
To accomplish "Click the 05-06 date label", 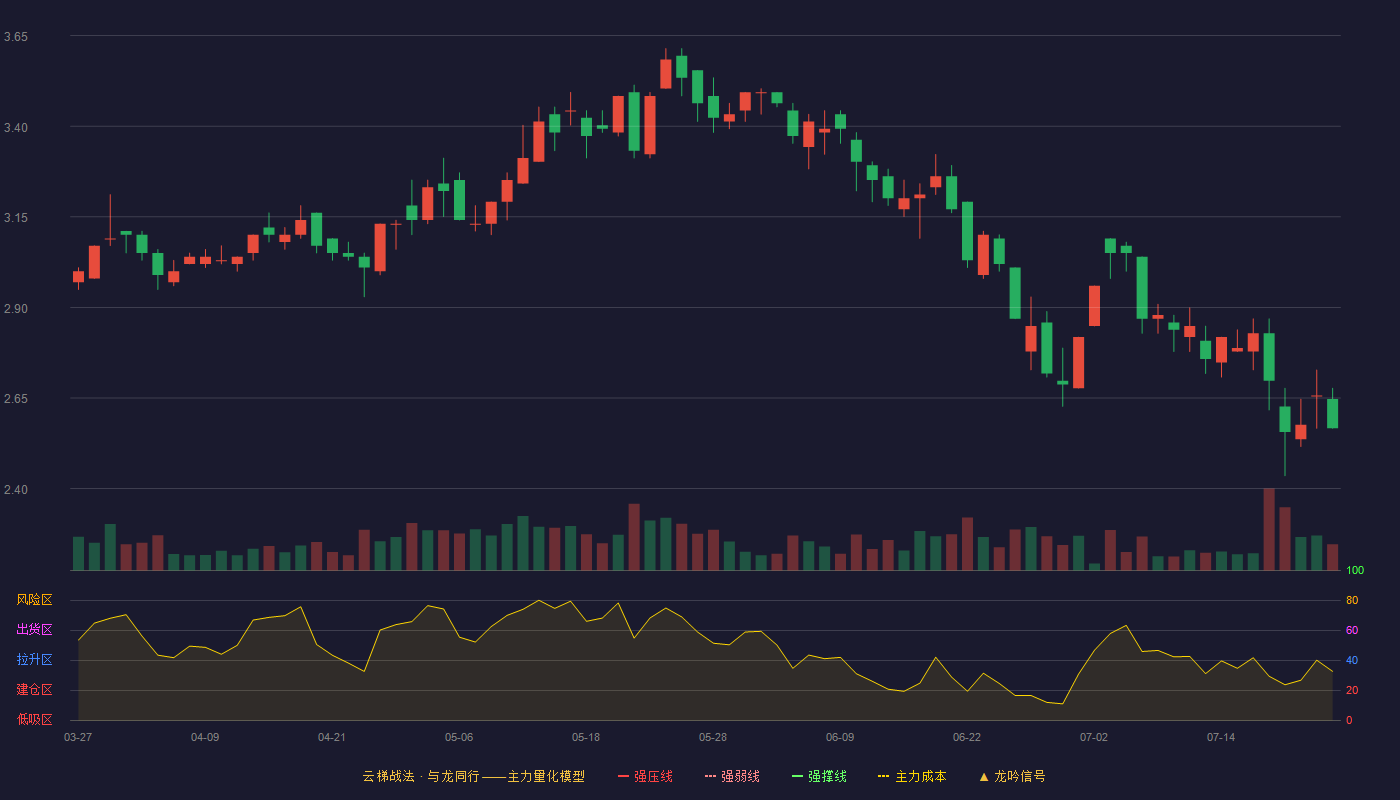I will 459,737.
